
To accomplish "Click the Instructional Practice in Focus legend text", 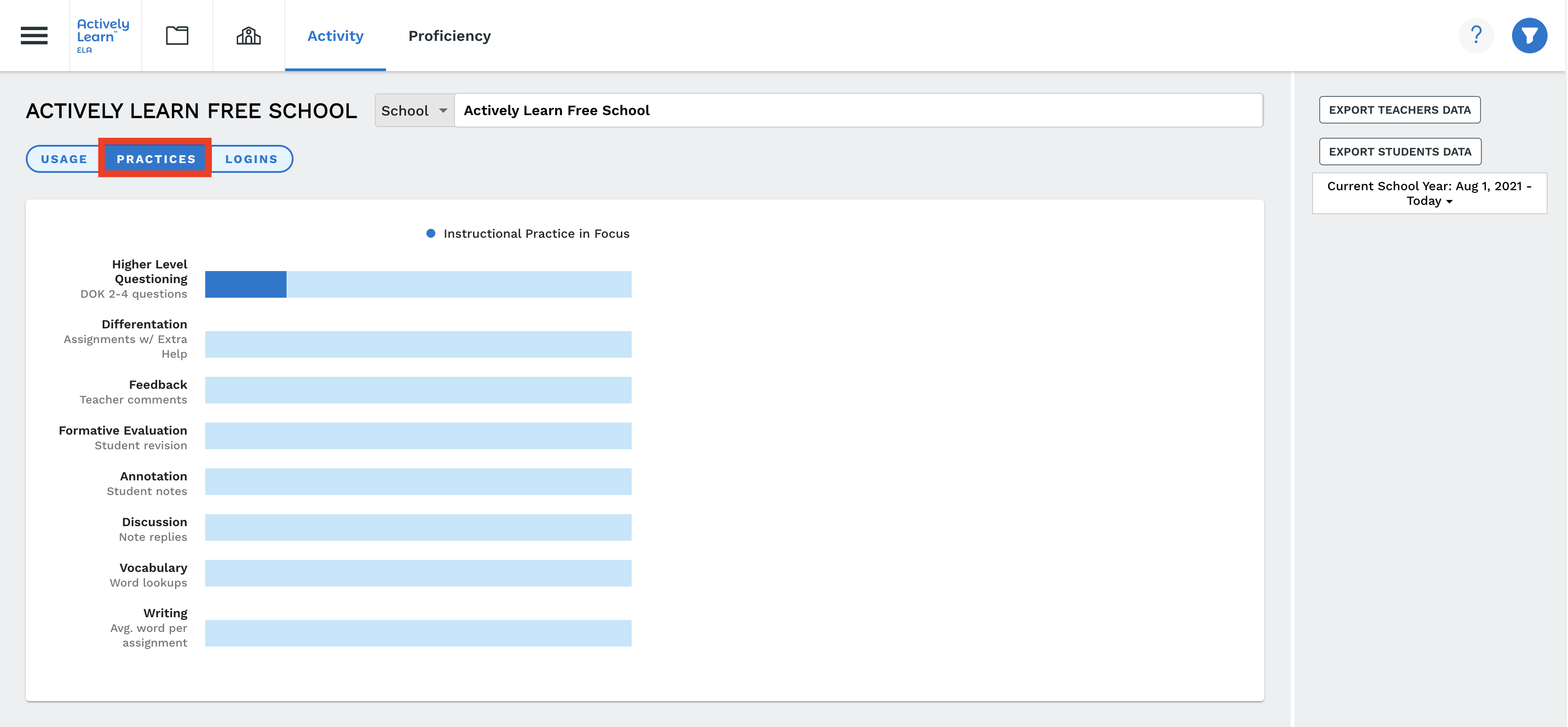I will (536, 233).
